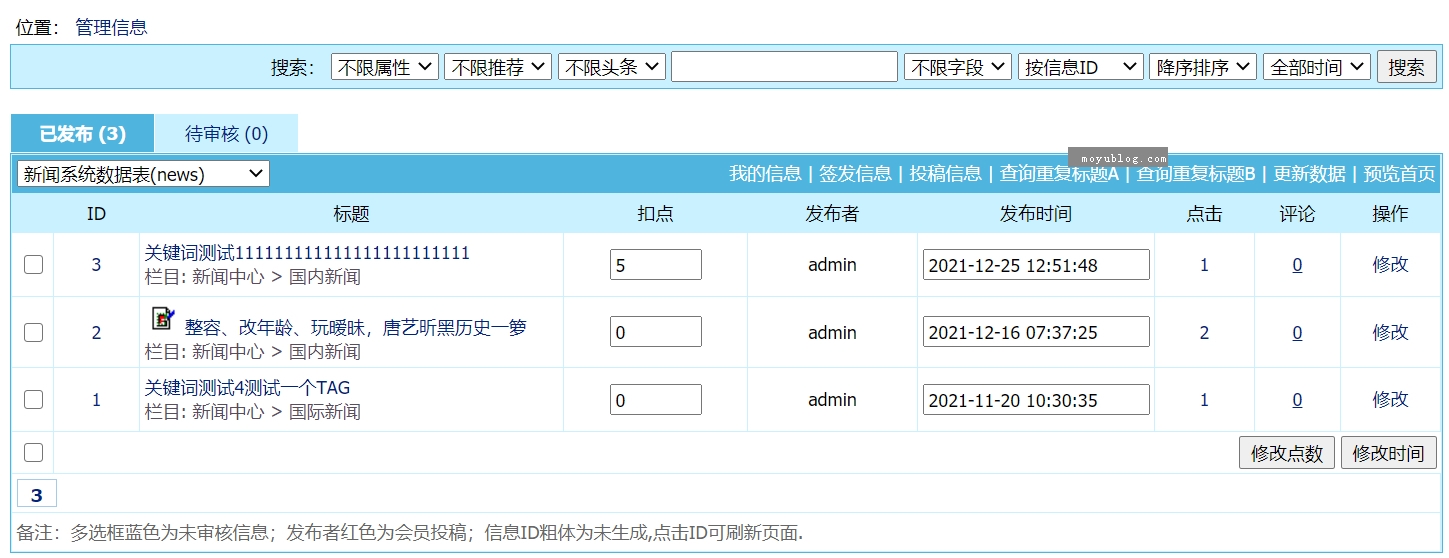Open the 新闻系统数据表(news) selector
The image size is (1449, 558).
pyautogui.click(x=143, y=174)
